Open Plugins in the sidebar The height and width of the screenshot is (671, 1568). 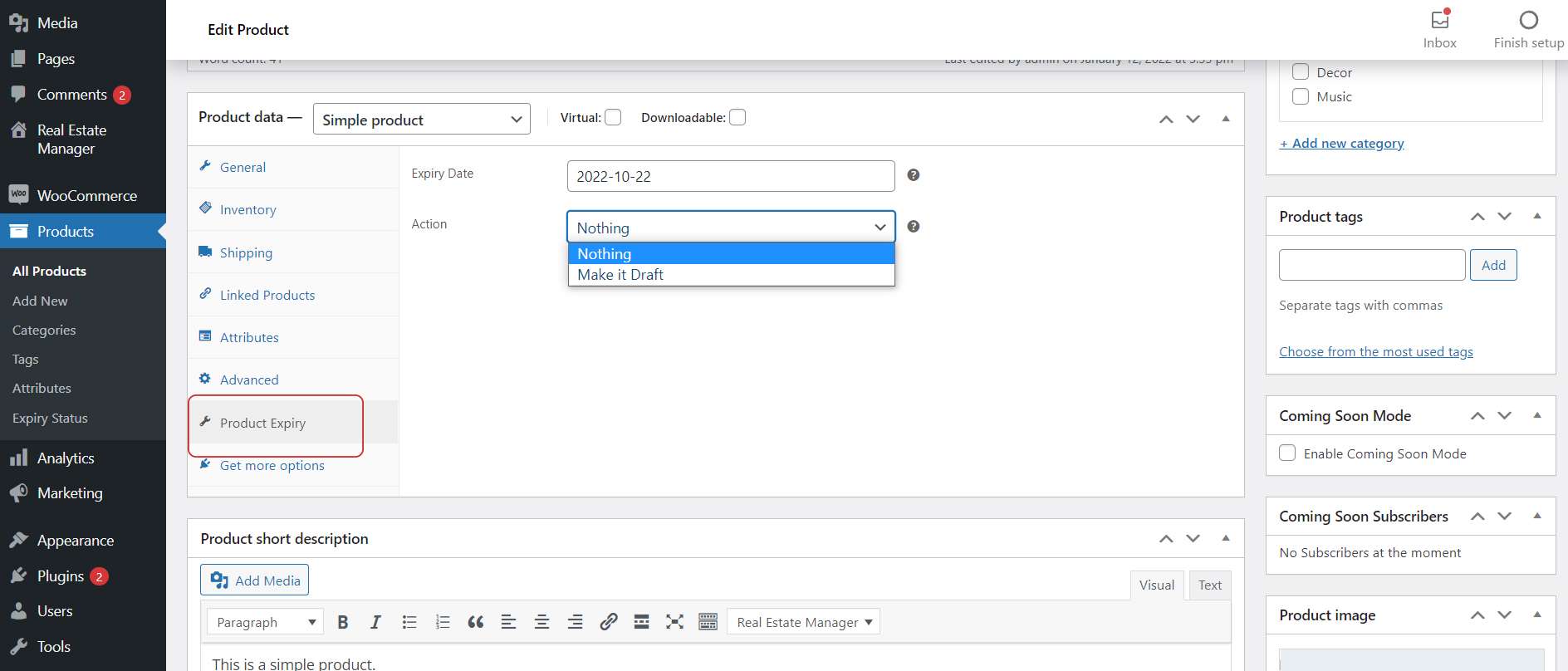[x=83, y=575]
